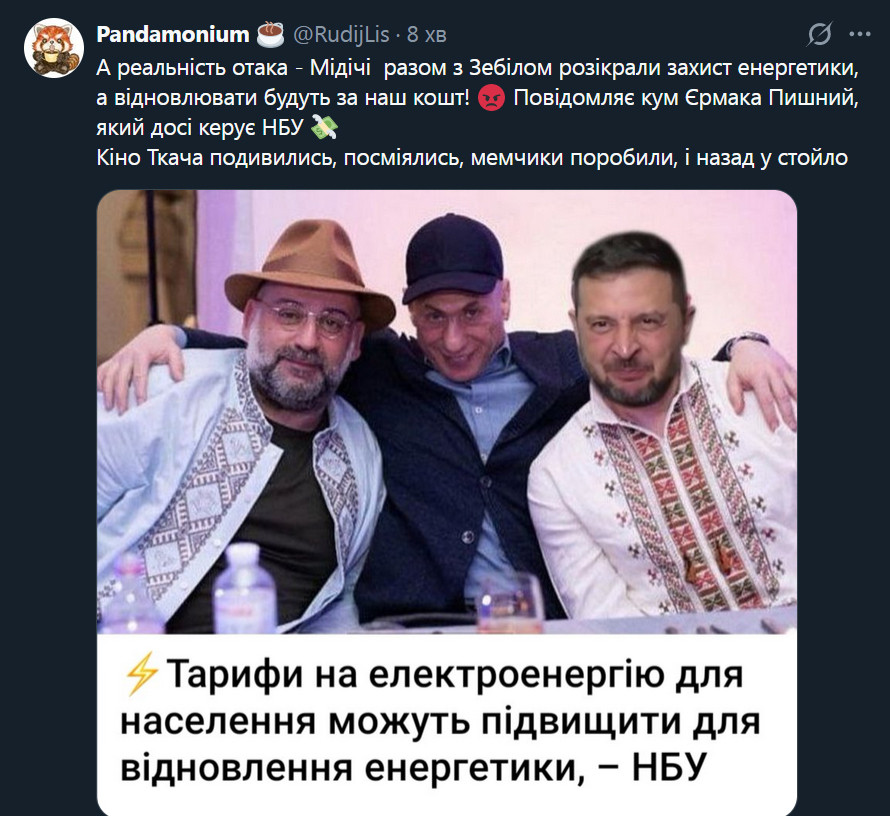890x816 pixels.
Task: Open the red panda profile avatar
Action: (54, 48)
